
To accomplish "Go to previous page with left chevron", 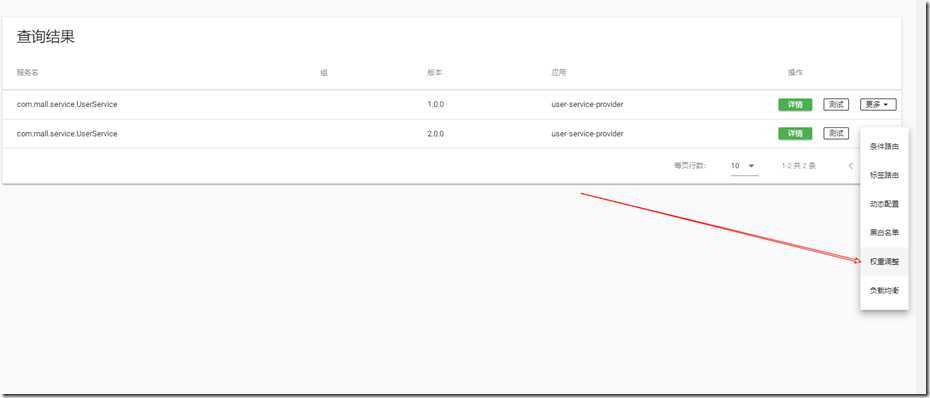I will (851, 166).
